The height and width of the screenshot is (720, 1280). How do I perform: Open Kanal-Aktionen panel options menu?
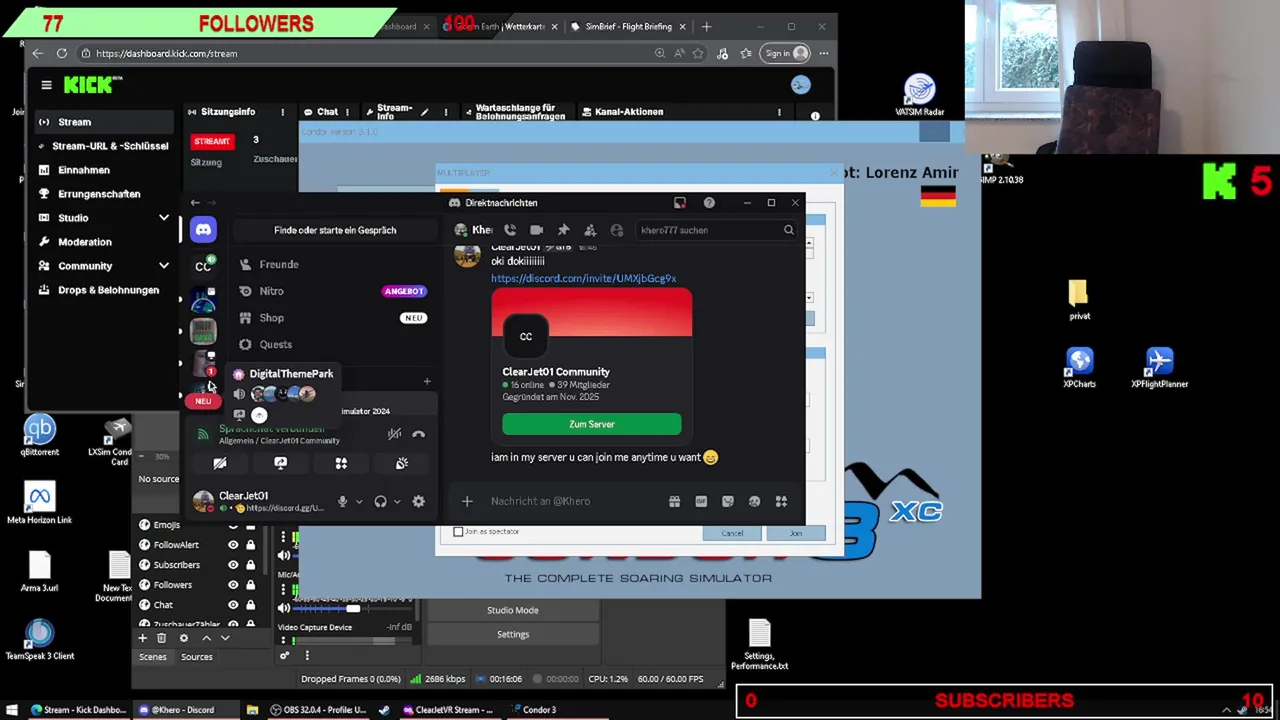(x=779, y=112)
